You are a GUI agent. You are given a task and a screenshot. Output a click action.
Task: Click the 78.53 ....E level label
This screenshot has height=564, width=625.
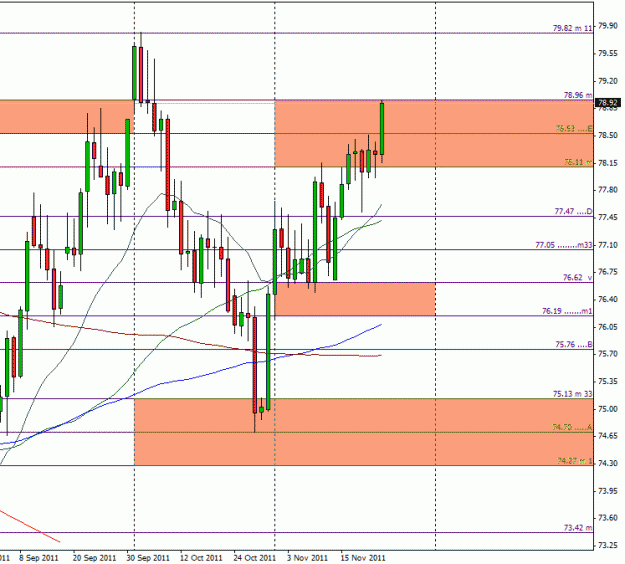point(574,128)
